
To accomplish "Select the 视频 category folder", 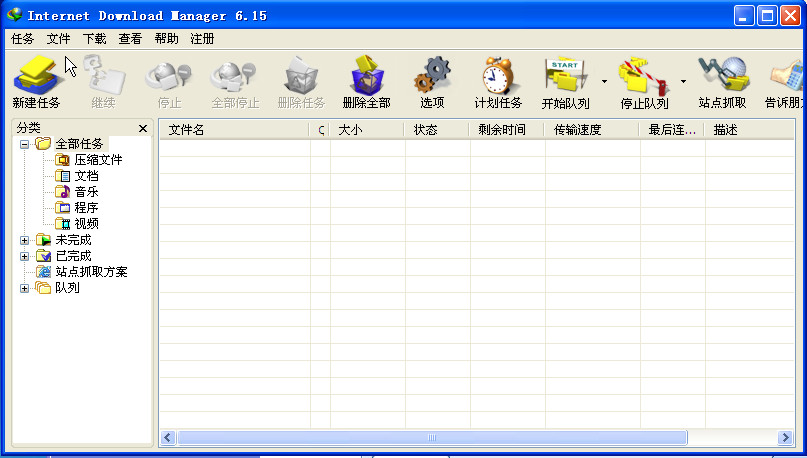I will [77, 223].
